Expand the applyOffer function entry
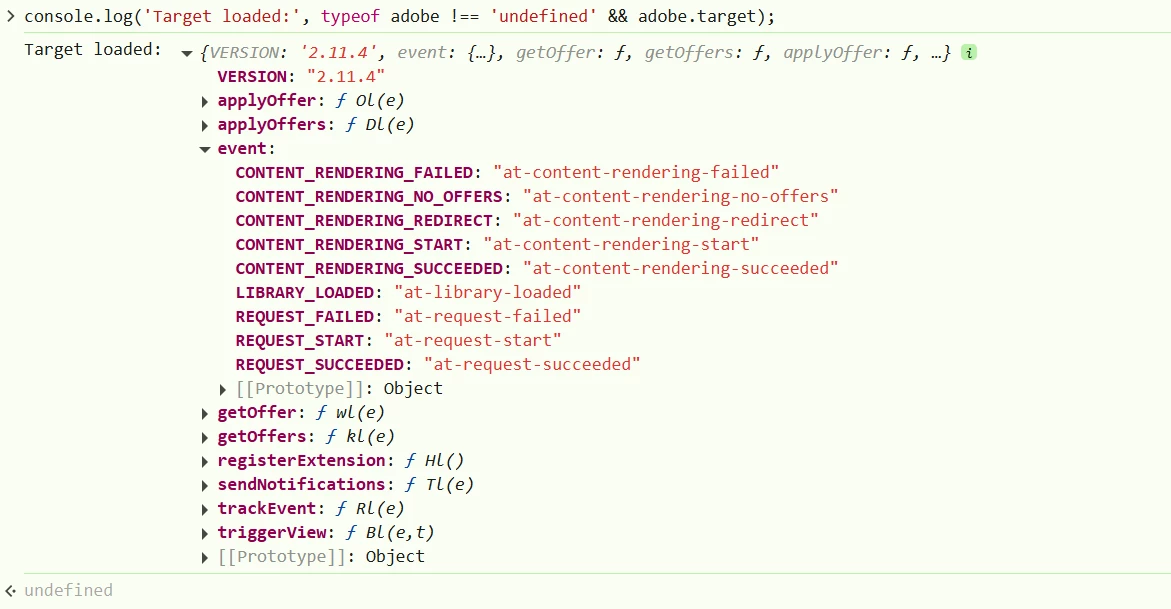This screenshot has width=1171, height=609. point(205,101)
